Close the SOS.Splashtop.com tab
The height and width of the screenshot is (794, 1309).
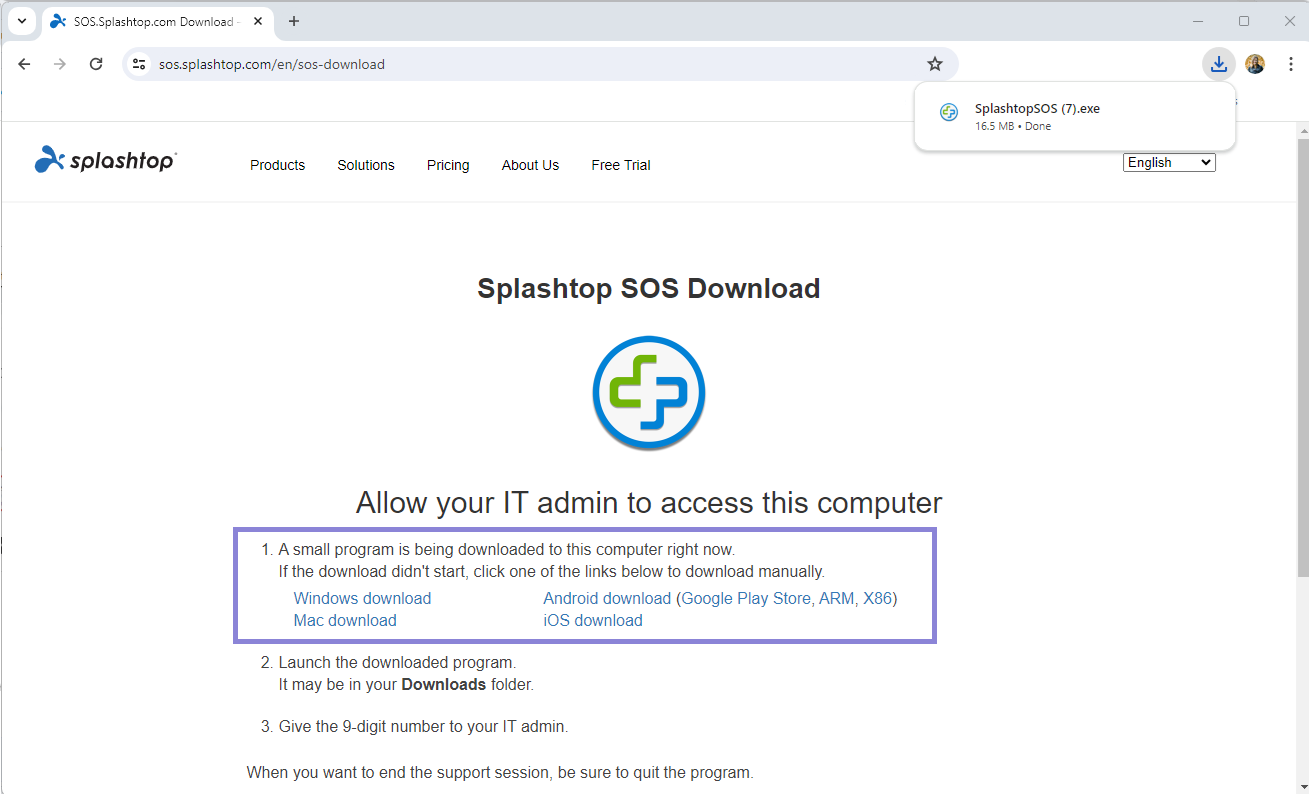pyautogui.click(x=258, y=21)
